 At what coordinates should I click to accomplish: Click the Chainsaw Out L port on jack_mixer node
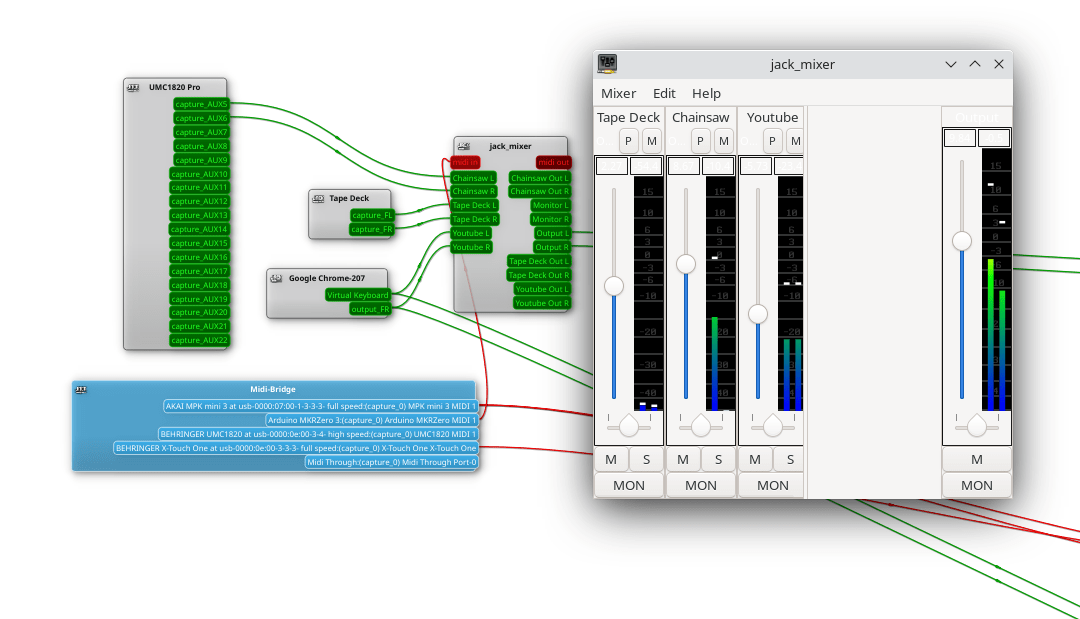click(539, 177)
